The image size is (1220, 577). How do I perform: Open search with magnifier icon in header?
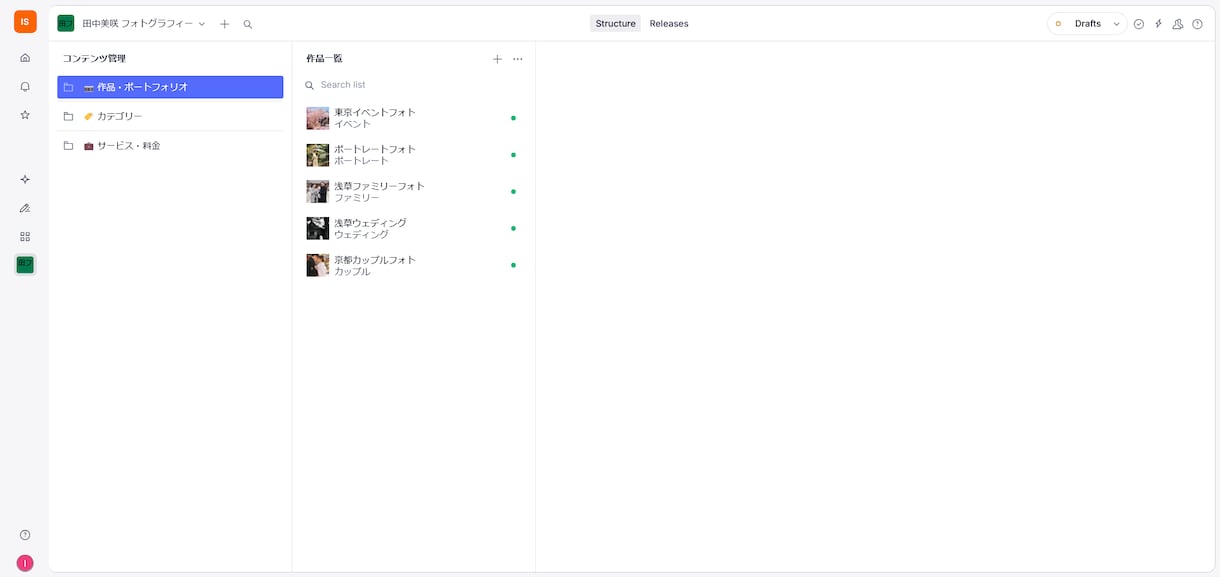point(248,24)
